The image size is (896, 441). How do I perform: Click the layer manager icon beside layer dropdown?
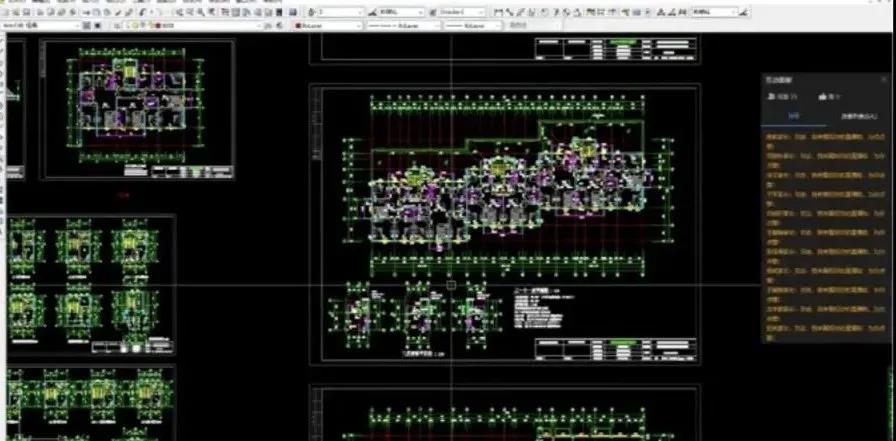[117, 26]
